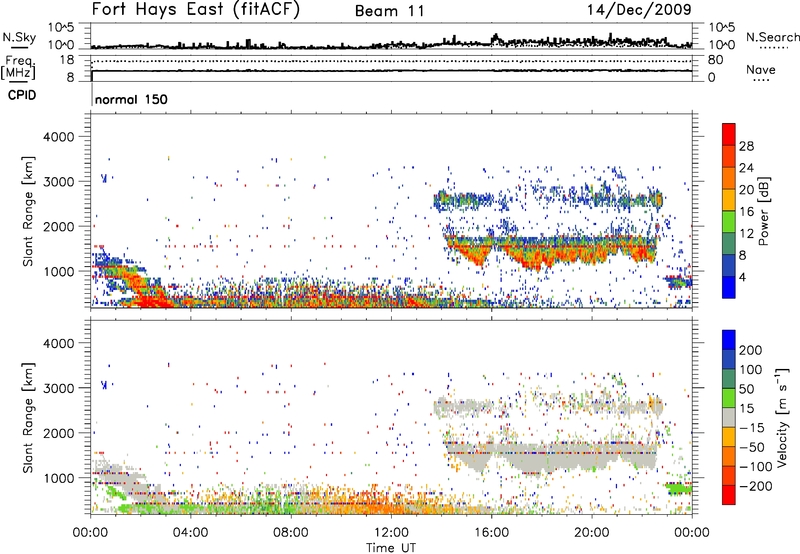800x554 pixels.
Task: Click the date "14/Dec/2009"
Action: pyautogui.click(x=639, y=10)
